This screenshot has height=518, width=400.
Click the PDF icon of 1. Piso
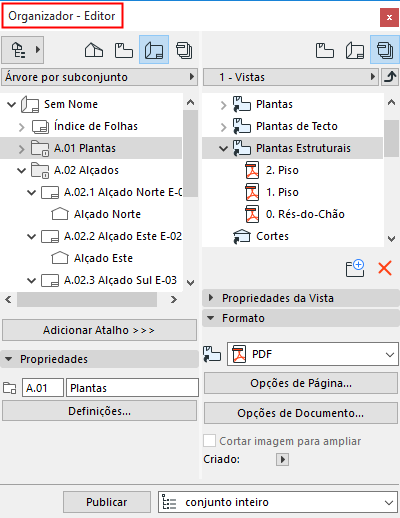(x=252, y=192)
